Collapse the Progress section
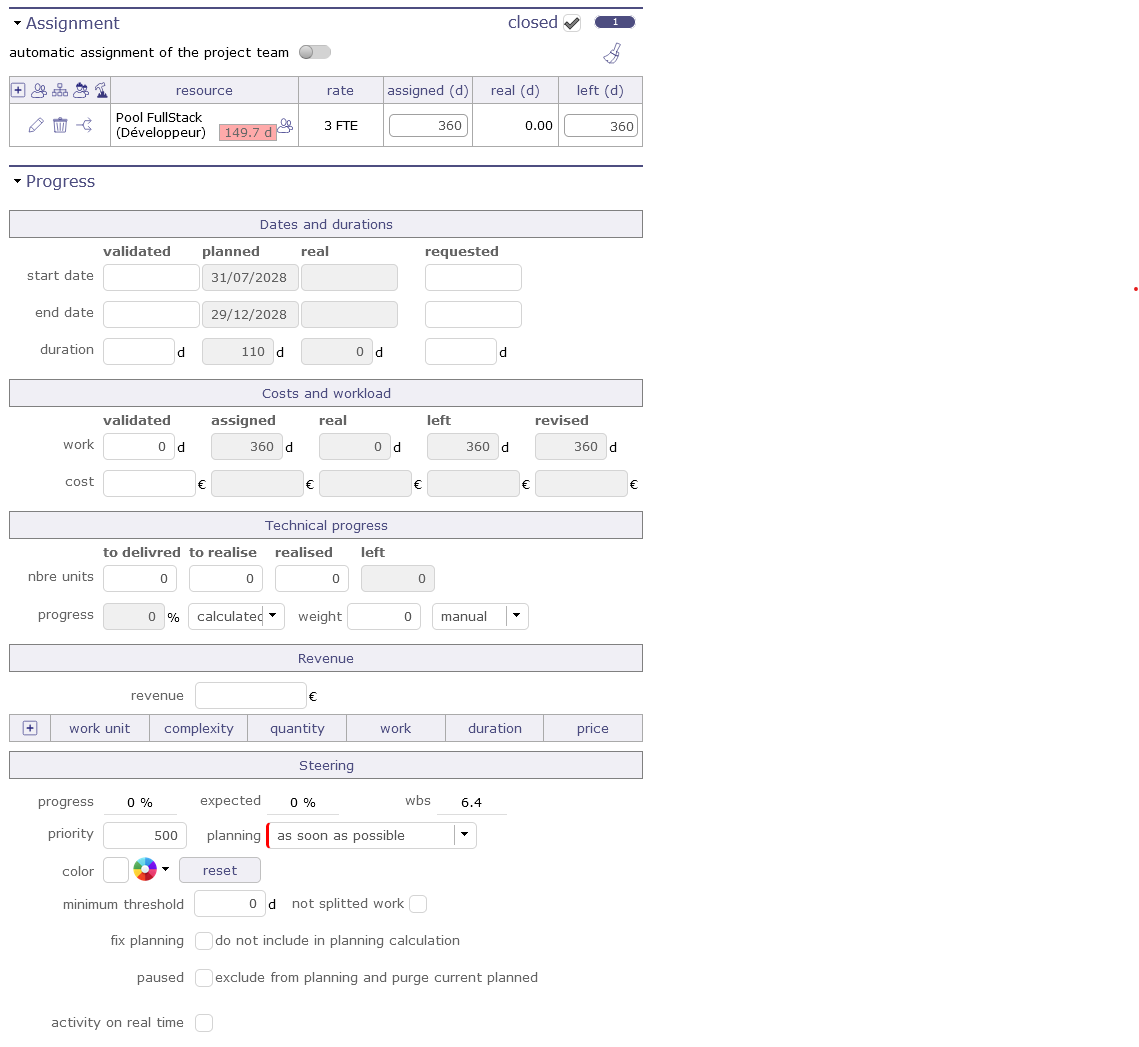The width and height of the screenshot is (1139, 1047). point(17,181)
